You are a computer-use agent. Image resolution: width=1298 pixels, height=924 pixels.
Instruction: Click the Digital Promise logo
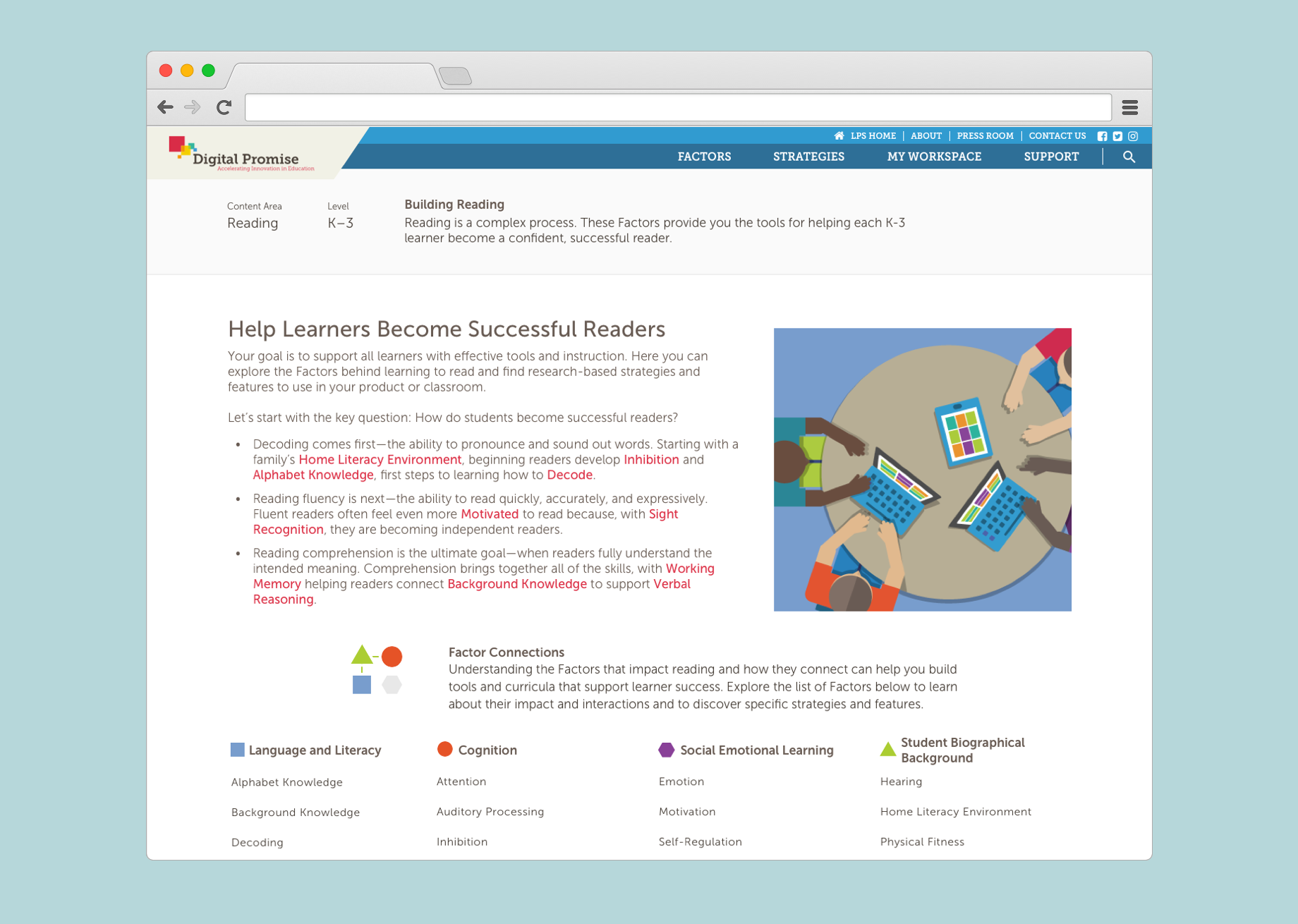[242, 154]
